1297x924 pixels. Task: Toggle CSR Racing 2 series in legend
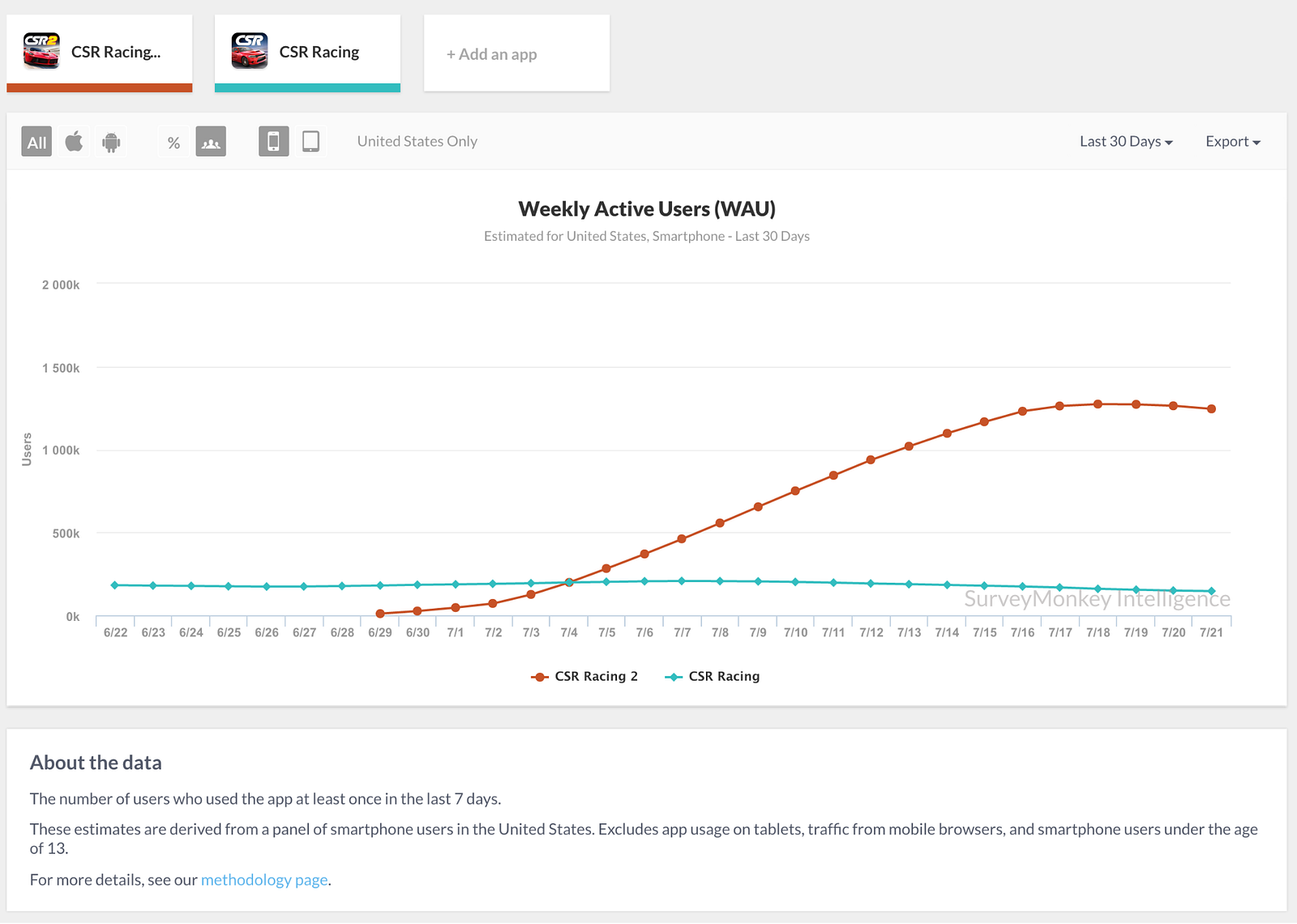click(x=585, y=677)
